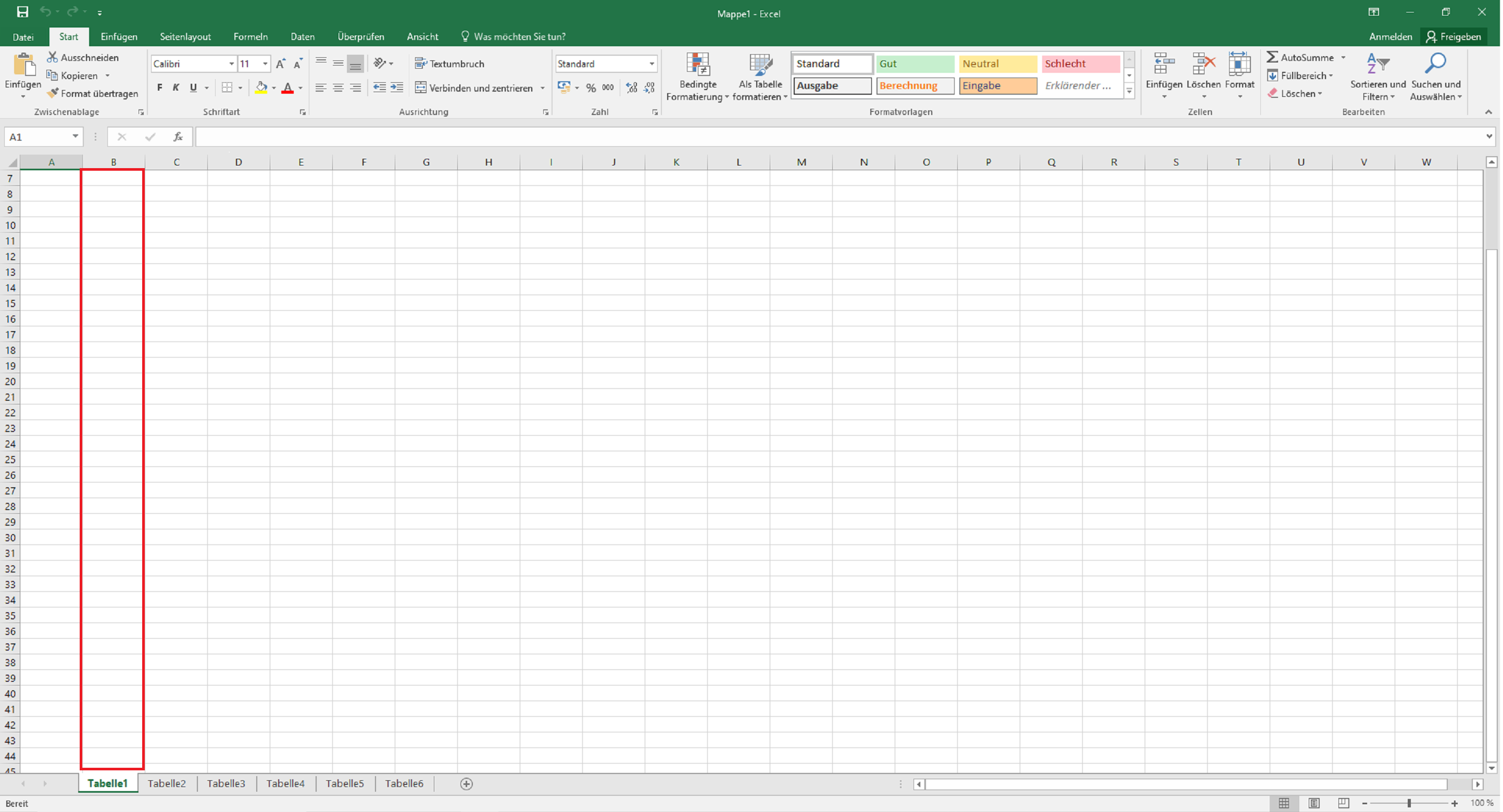Align text to middle icon

click(x=338, y=63)
